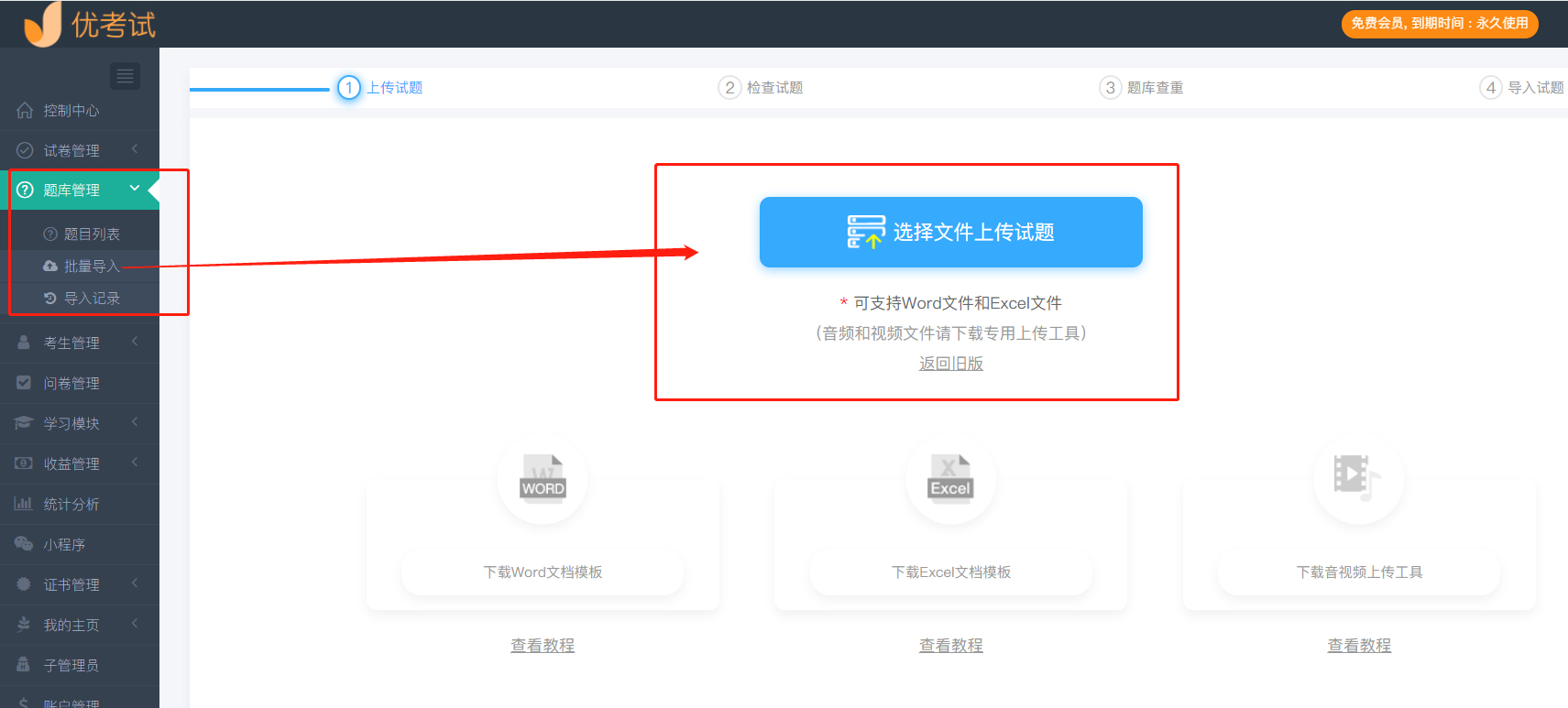Click the 题目列表 question icon
This screenshot has height=708, width=1568.
(x=50, y=234)
